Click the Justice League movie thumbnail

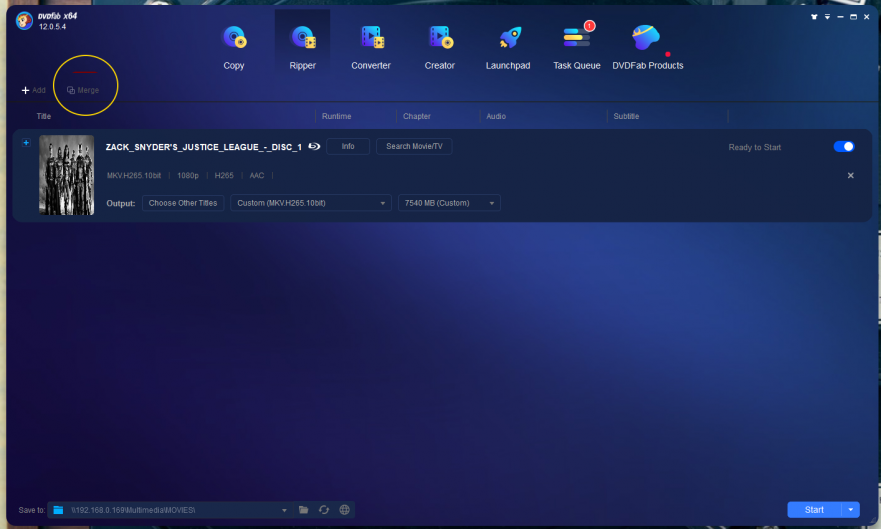[66, 175]
